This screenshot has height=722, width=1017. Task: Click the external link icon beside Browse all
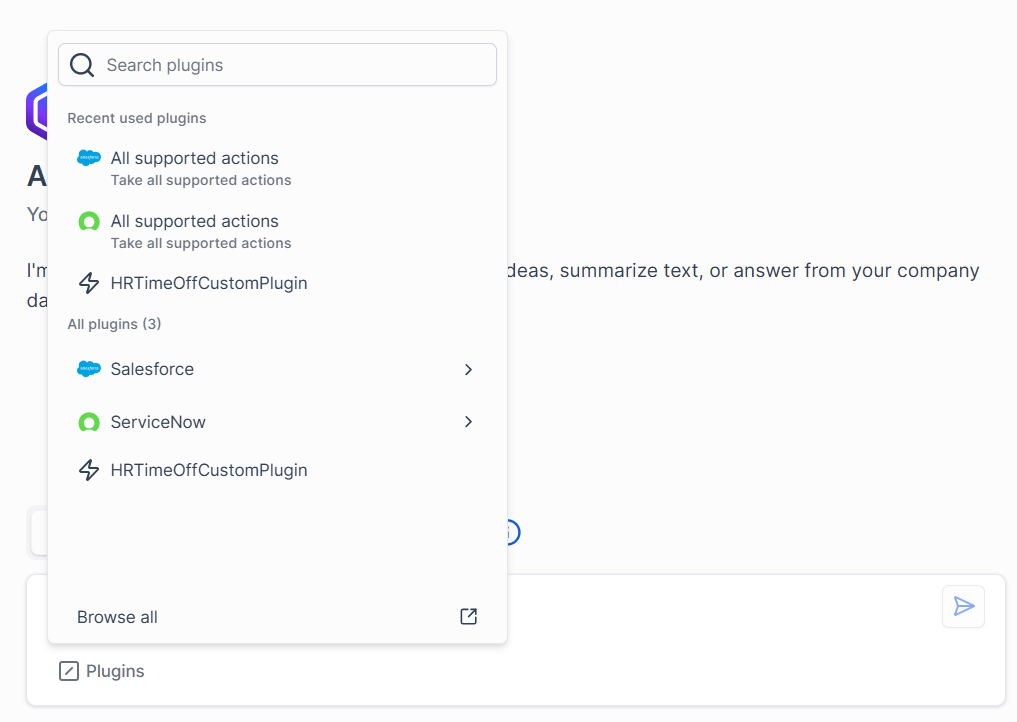[x=468, y=616]
